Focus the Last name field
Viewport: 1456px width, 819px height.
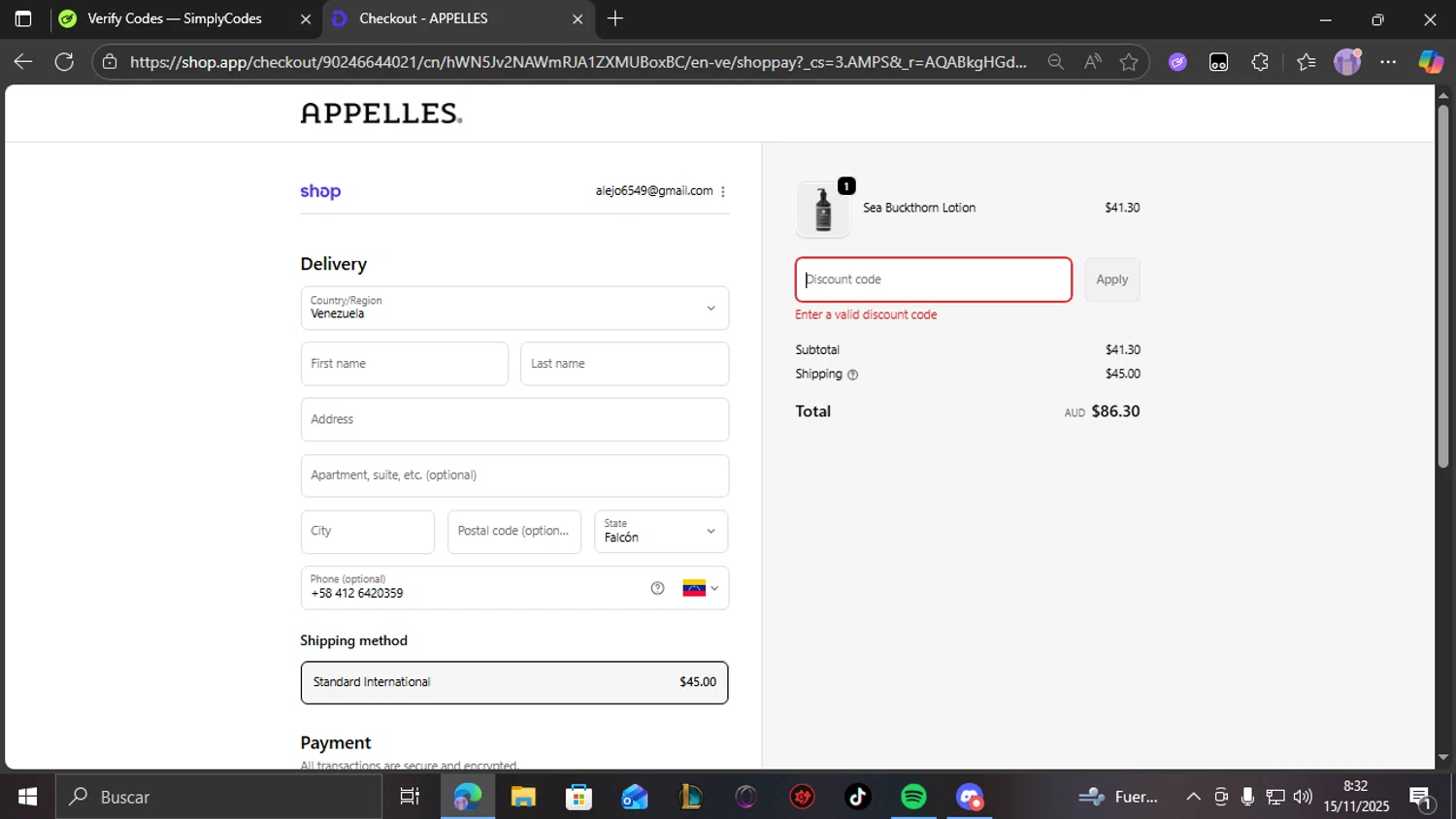coord(624,364)
